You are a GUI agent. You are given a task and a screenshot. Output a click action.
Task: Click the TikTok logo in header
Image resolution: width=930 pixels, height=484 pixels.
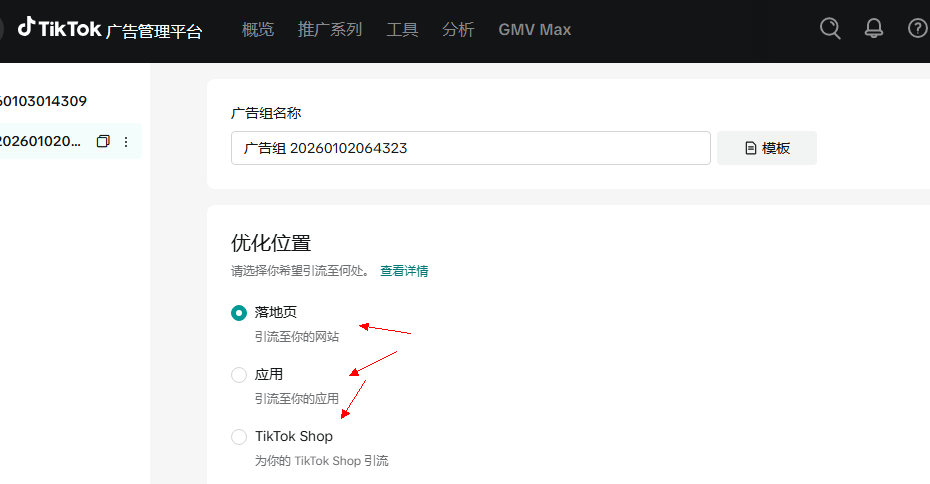tap(60, 28)
